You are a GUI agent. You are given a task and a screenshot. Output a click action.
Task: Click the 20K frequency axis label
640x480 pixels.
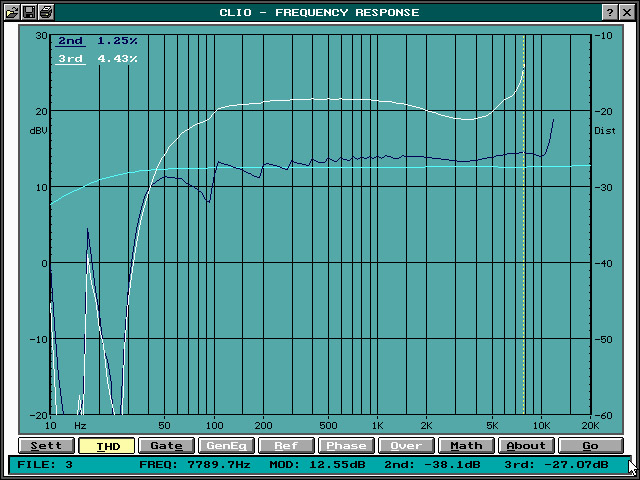[590, 426]
